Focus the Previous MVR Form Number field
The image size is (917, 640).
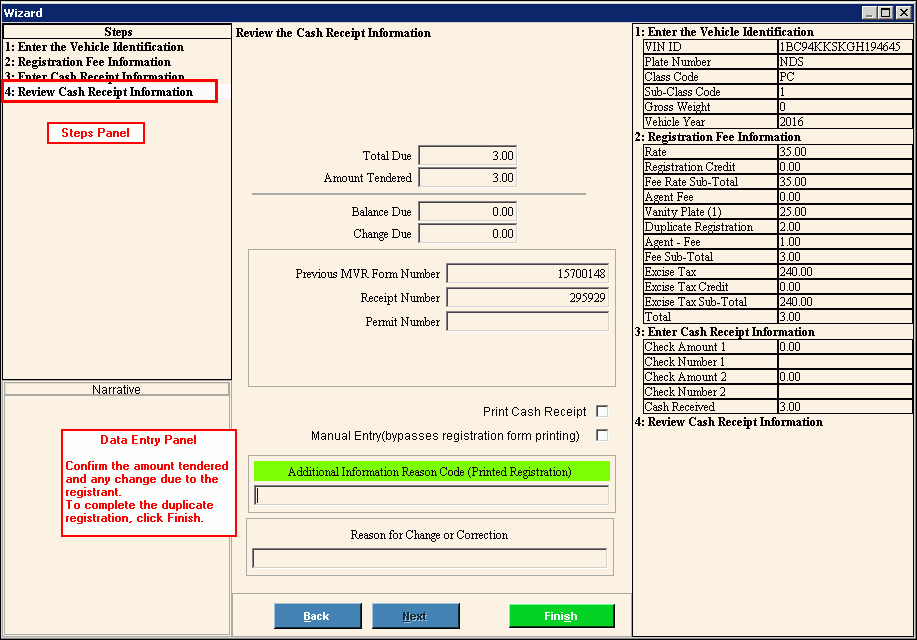point(527,274)
